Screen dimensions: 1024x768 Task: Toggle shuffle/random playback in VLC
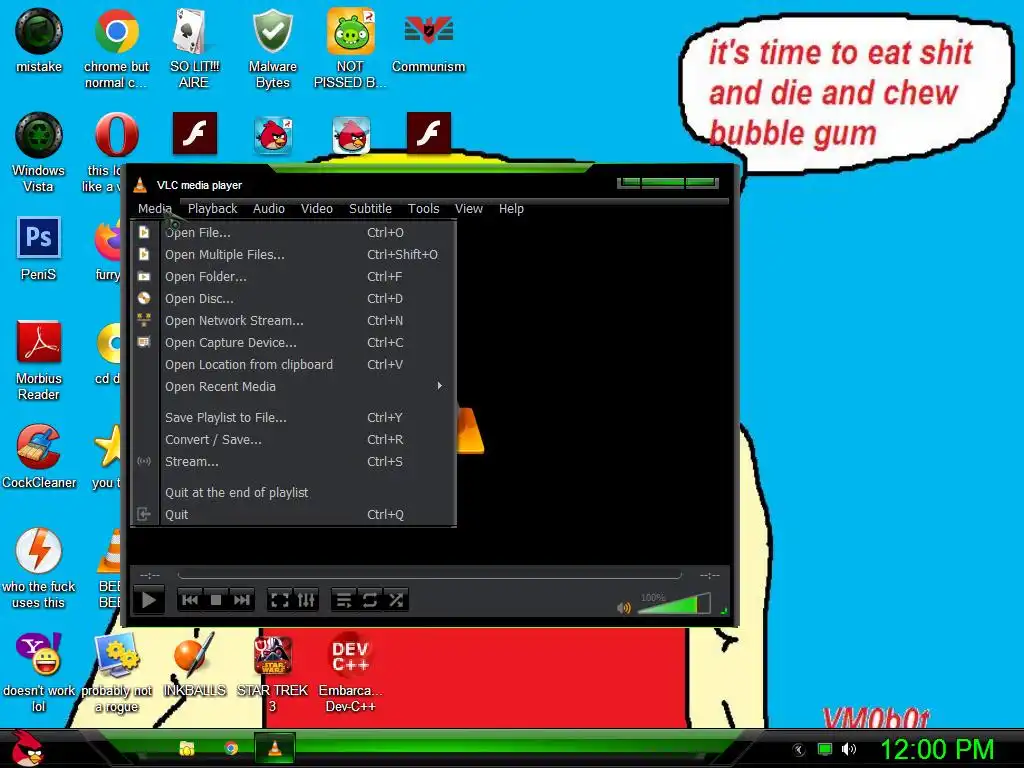(396, 600)
